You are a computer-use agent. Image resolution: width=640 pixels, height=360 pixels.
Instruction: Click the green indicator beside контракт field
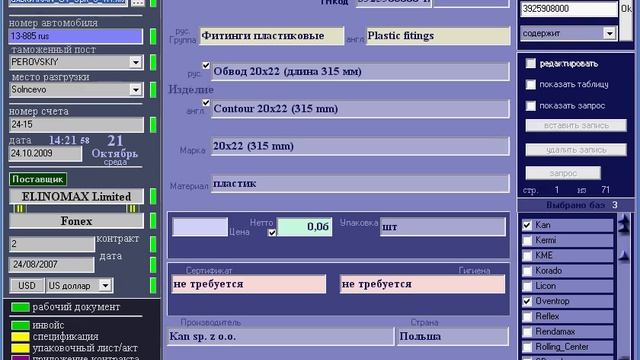coord(153,244)
